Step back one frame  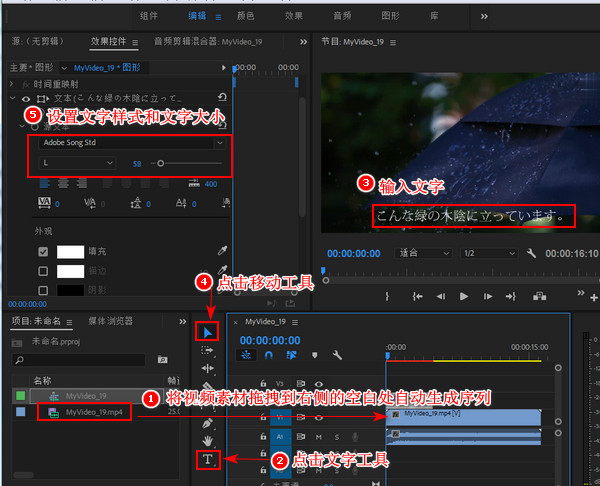tap(441, 296)
